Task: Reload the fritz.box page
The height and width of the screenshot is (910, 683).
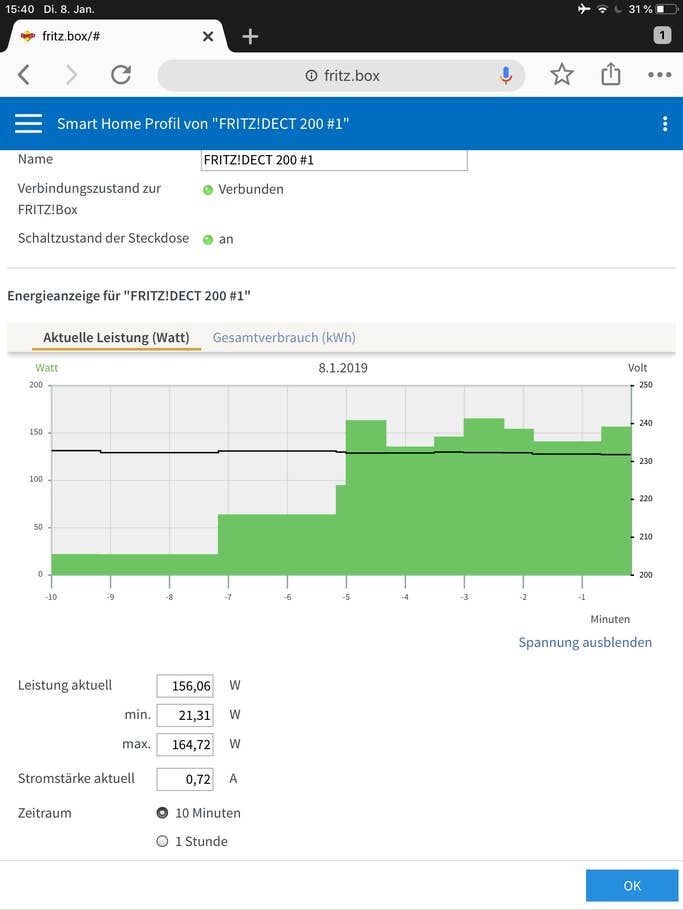Action: (121, 75)
